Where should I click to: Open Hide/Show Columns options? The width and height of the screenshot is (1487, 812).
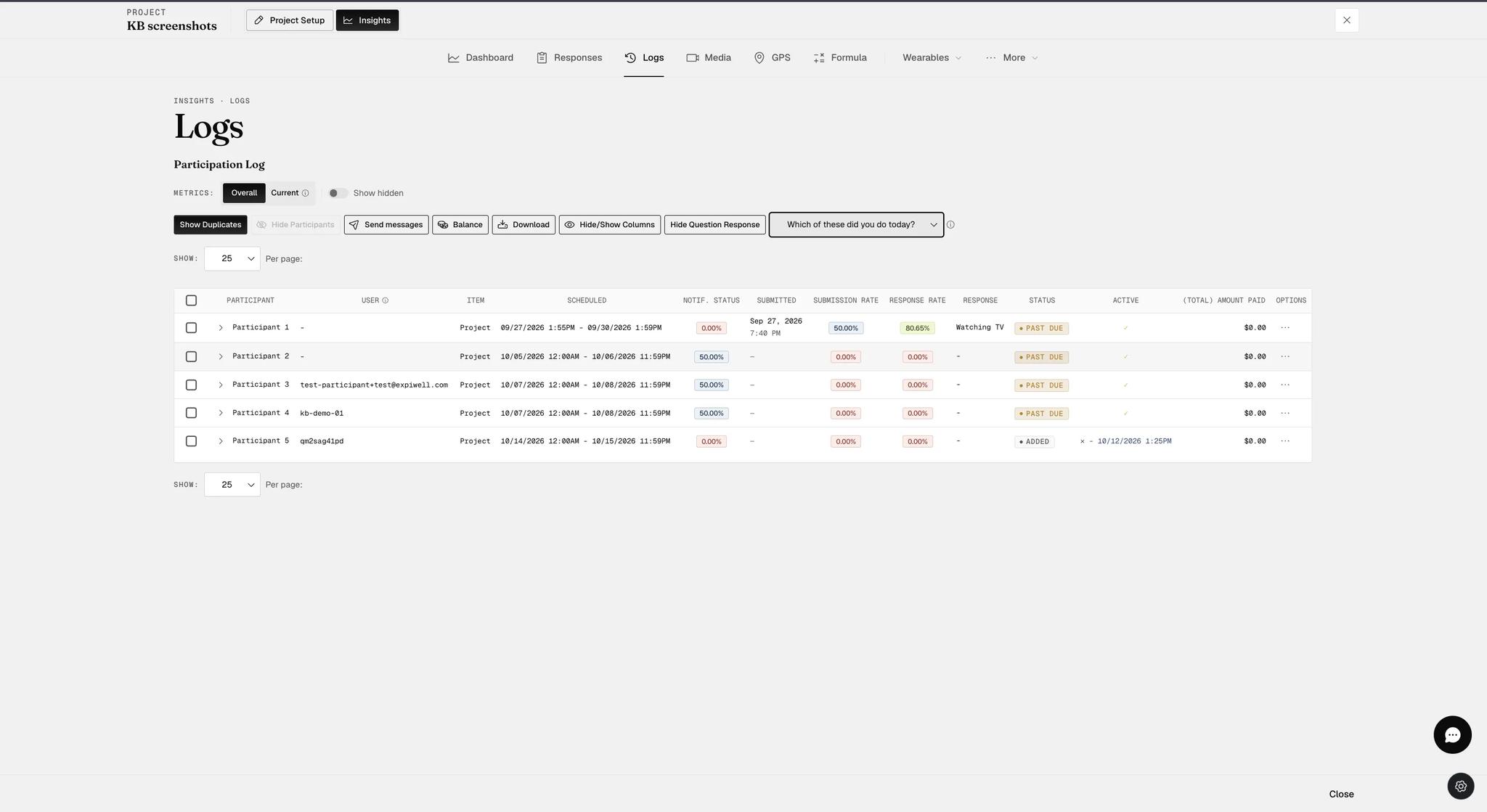[x=610, y=225]
